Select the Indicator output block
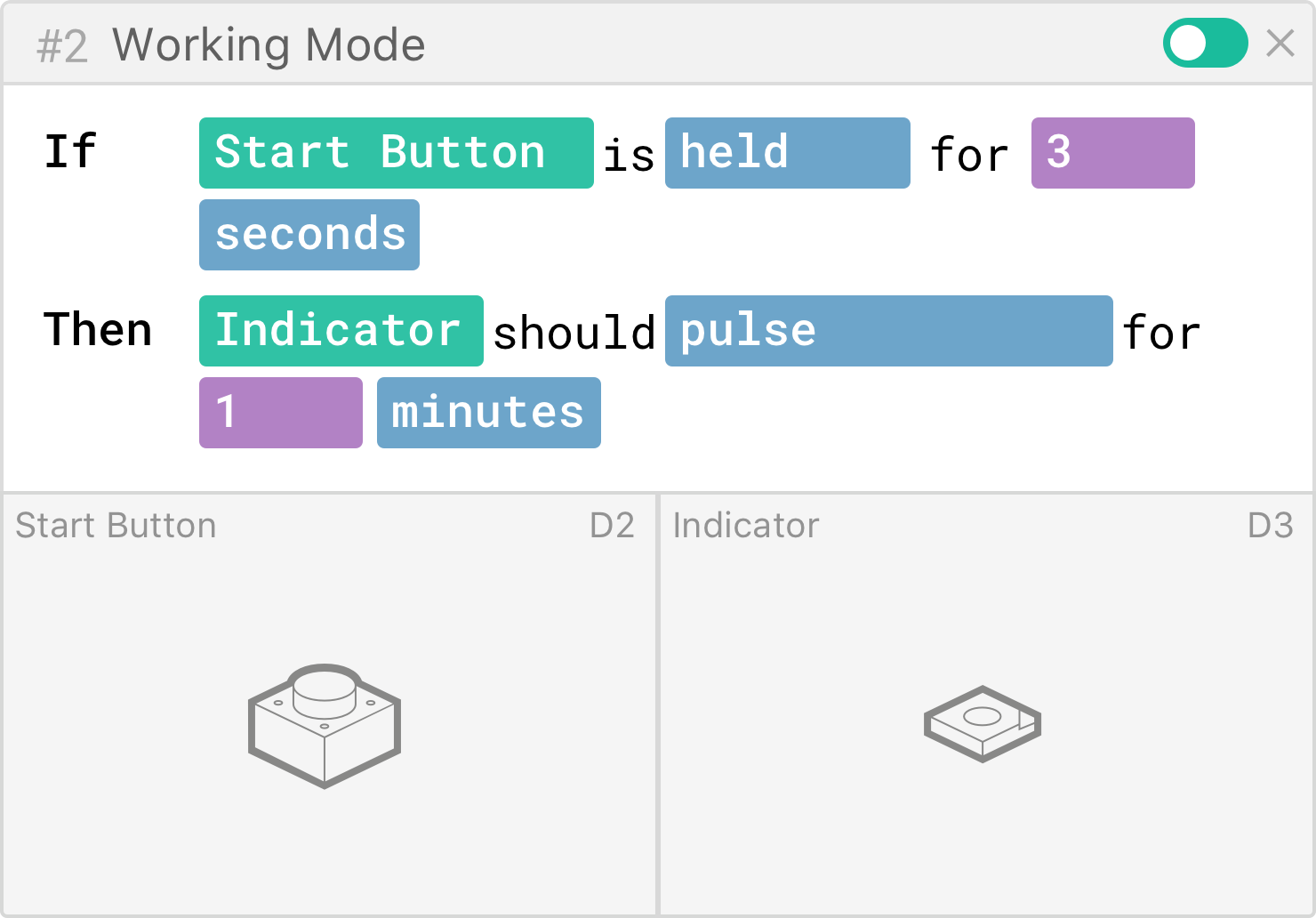The image size is (1316, 918). click(341, 331)
